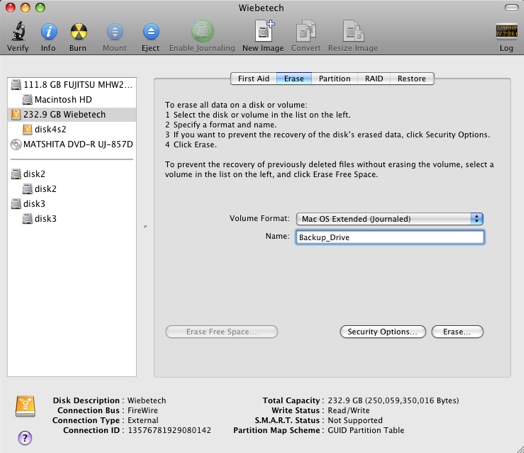Open the Info toolbar icon
The image size is (524, 453).
click(49, 32)
